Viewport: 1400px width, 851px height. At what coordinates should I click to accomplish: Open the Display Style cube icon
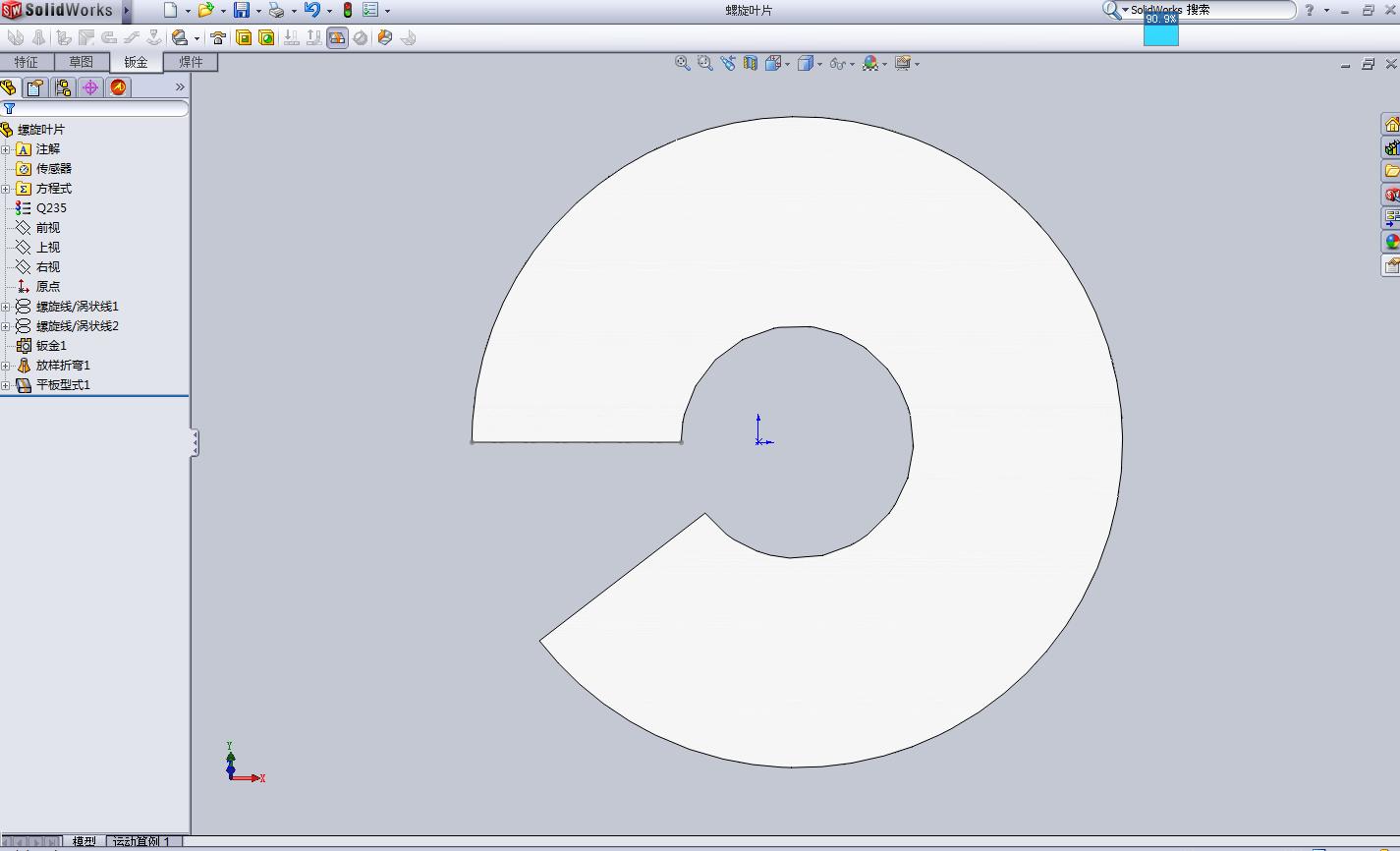[x=806, y=63]
